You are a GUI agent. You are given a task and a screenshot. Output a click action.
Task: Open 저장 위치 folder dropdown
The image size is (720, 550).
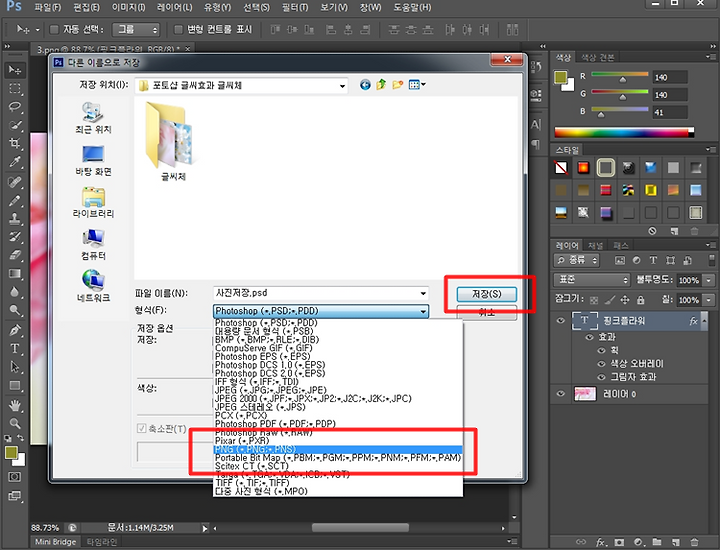point(342,86)
